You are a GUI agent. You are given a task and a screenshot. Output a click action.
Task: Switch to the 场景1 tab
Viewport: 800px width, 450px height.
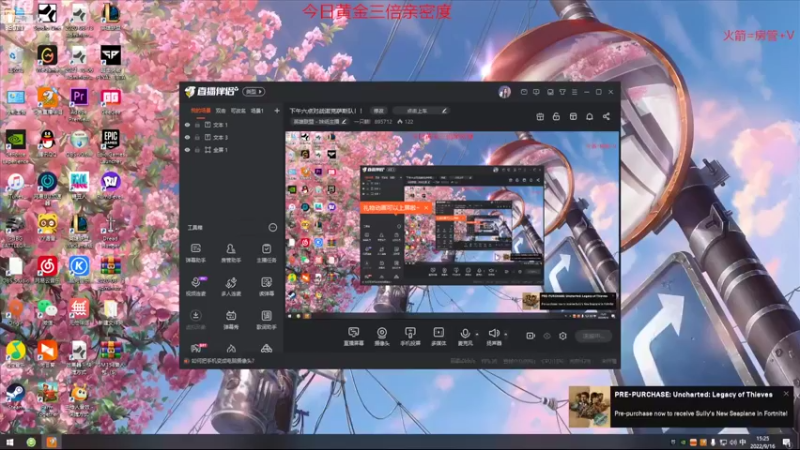(x=257, y=111)
